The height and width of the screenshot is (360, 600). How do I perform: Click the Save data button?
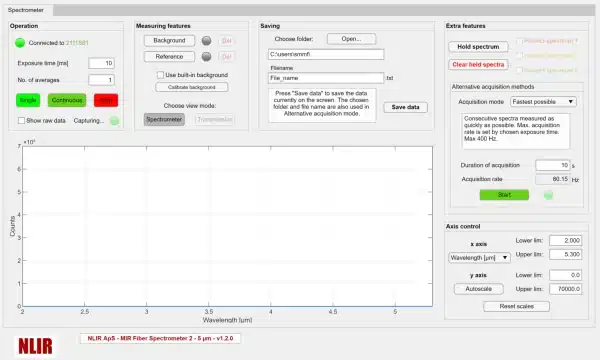405,107
